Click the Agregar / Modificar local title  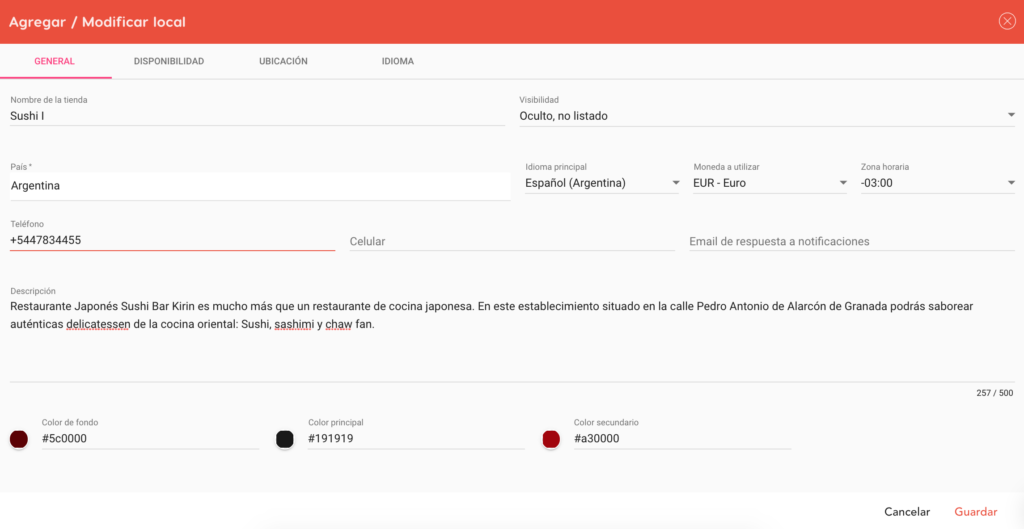[x=97, y=22]
